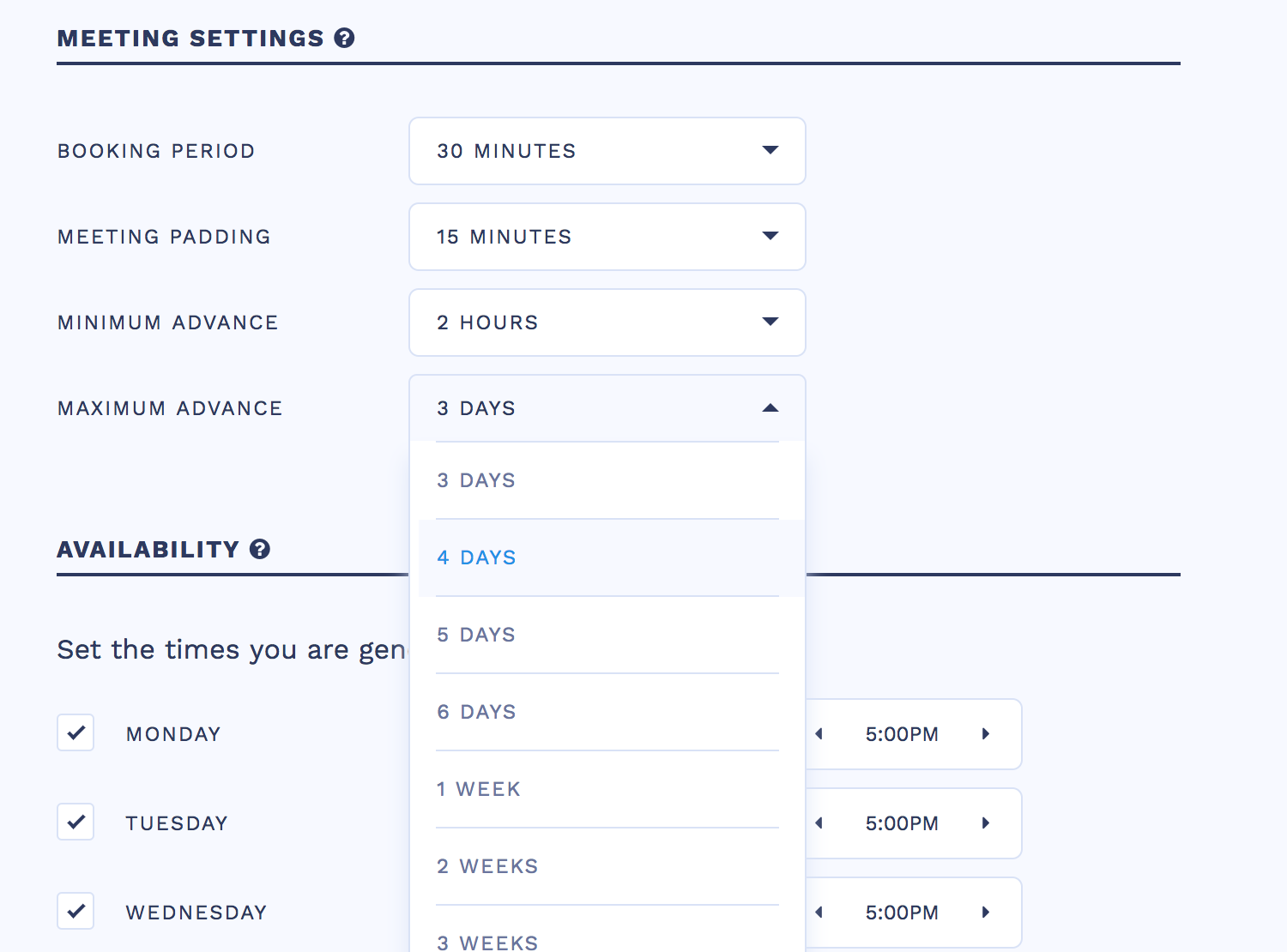
Task: Uncheck the Tuesday availability checkbox
Action: tap(76, 822)
